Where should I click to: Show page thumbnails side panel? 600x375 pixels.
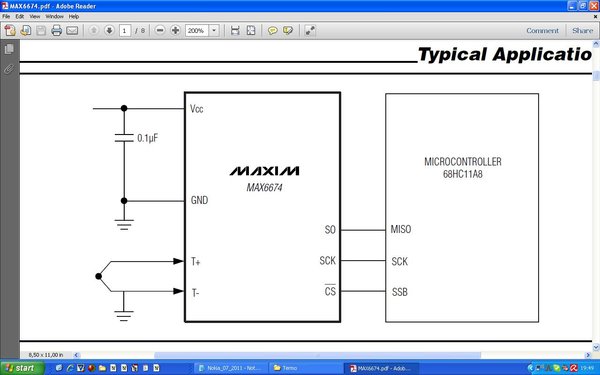[x=9, y=49]
